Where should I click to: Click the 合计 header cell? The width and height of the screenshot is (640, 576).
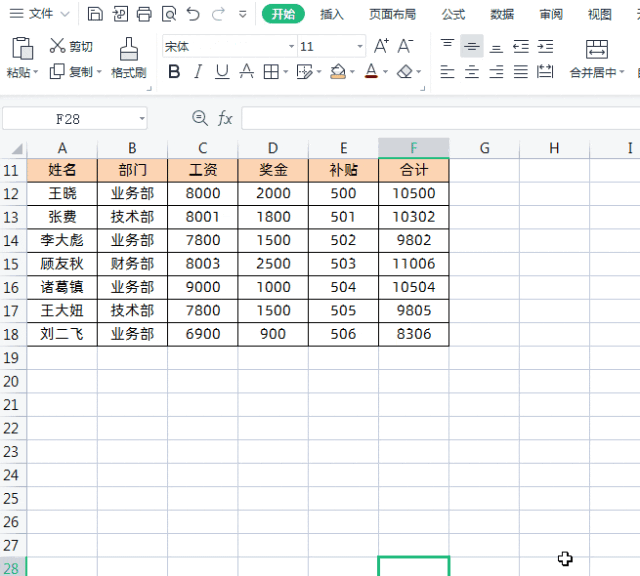413,170
